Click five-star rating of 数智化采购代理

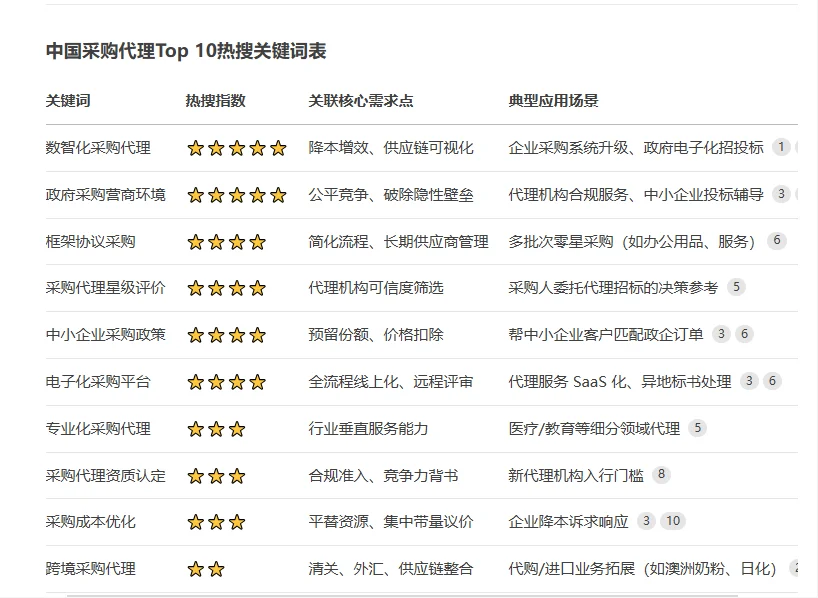237,148
